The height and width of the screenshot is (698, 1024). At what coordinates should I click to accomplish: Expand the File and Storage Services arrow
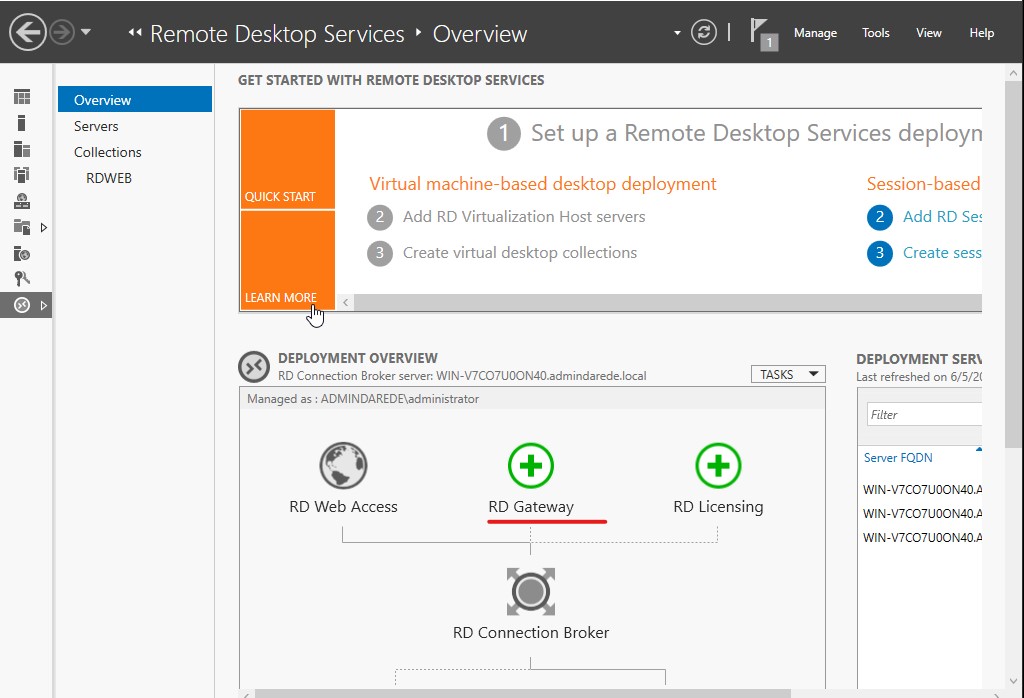click(44, 228)
